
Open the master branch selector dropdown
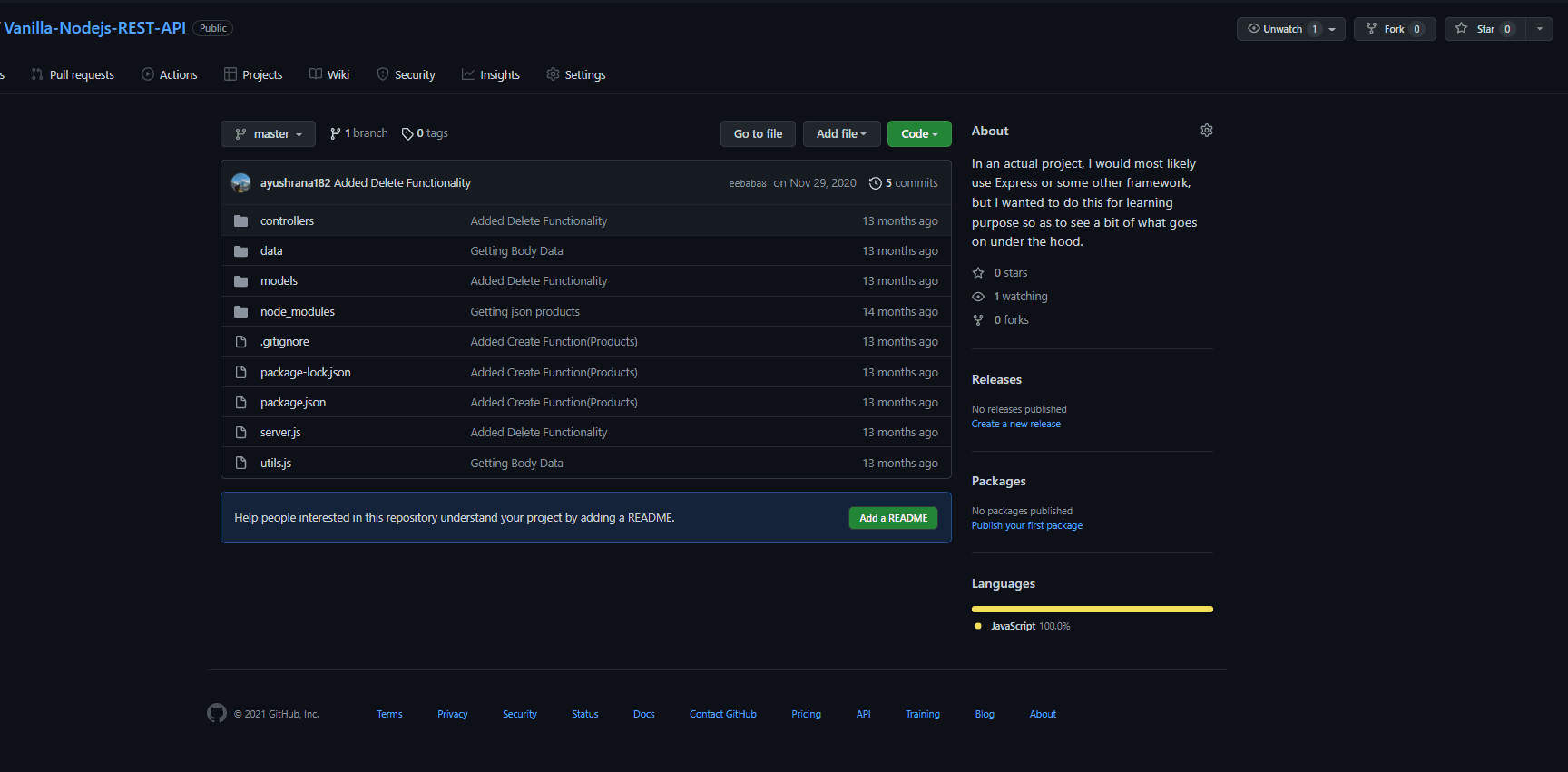pyautogui.click(x=268, y=134)
